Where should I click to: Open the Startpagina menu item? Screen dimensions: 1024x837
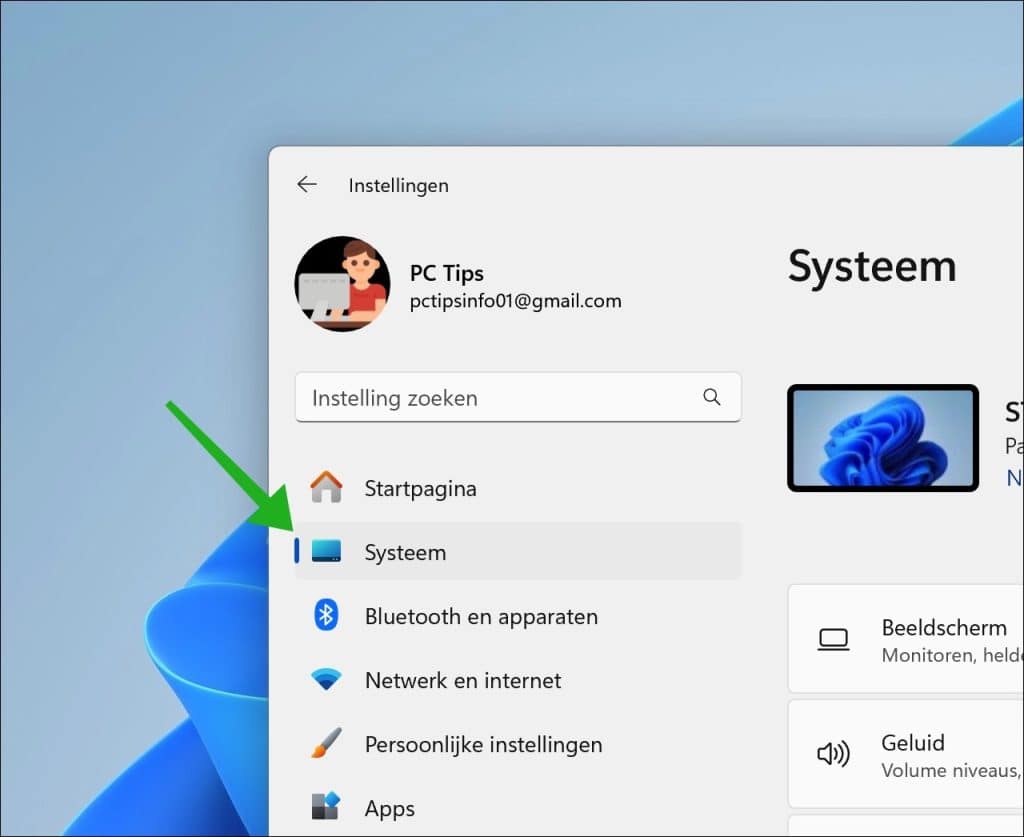[x=518, y=488]
